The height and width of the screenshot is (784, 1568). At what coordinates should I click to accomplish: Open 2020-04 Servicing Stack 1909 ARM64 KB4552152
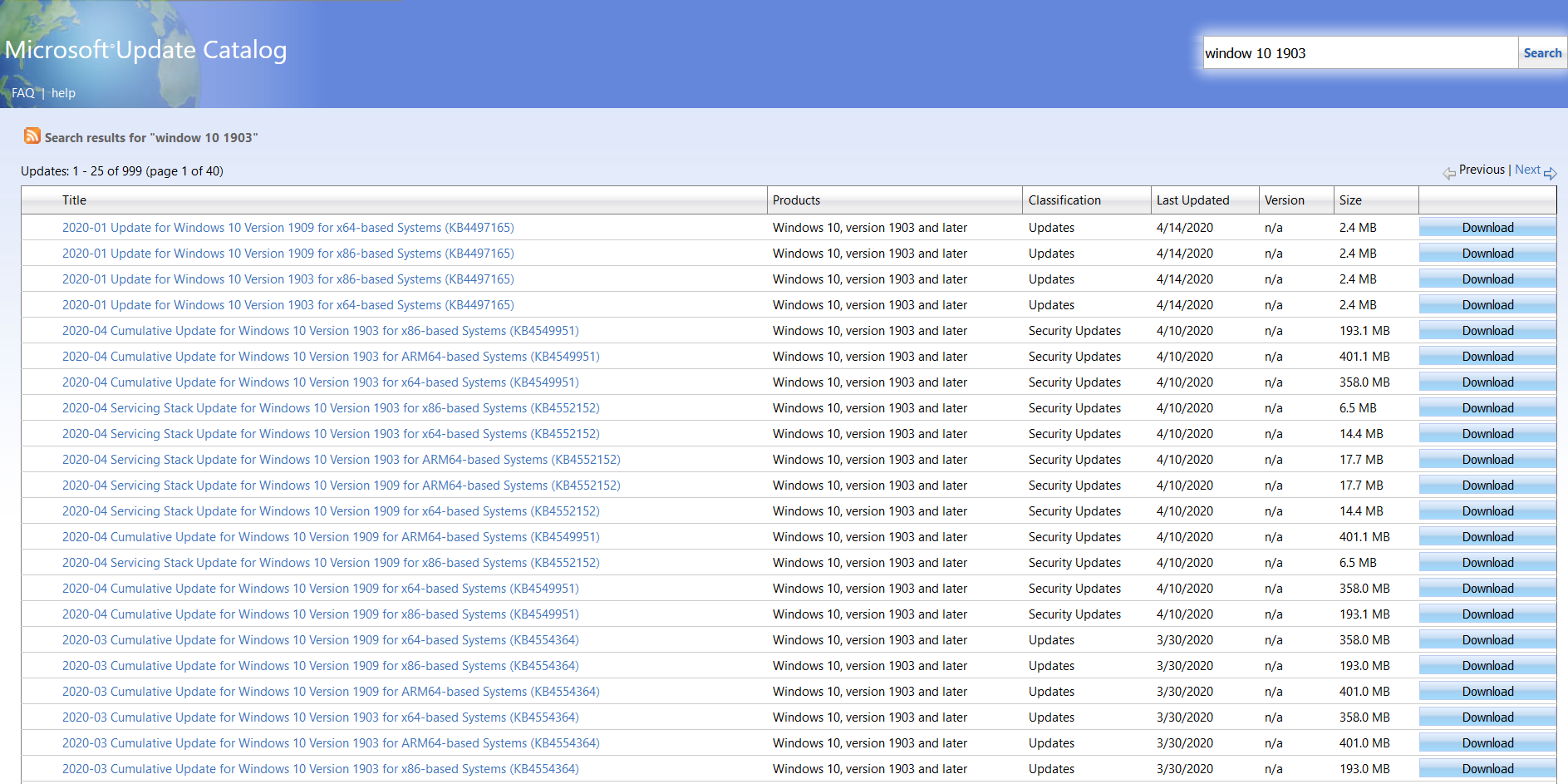click(341, 486)
